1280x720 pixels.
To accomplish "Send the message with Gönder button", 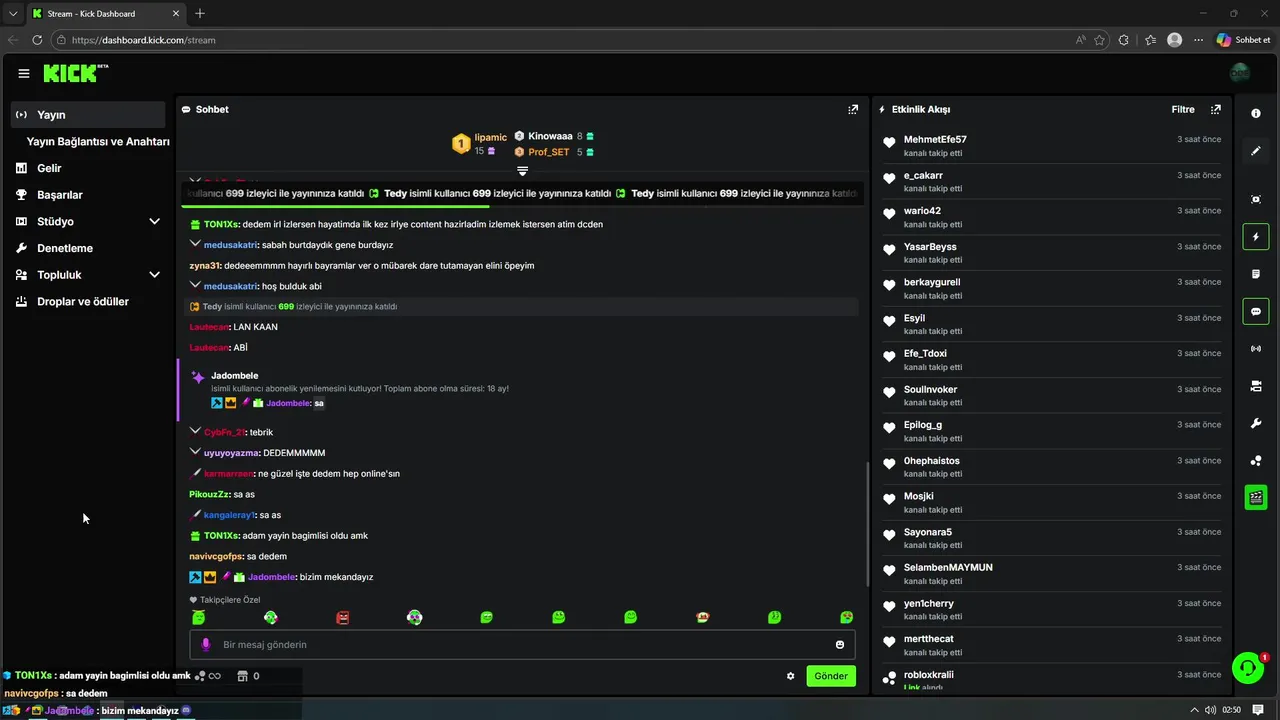I will pyautogui.click(x=831, y=676).
